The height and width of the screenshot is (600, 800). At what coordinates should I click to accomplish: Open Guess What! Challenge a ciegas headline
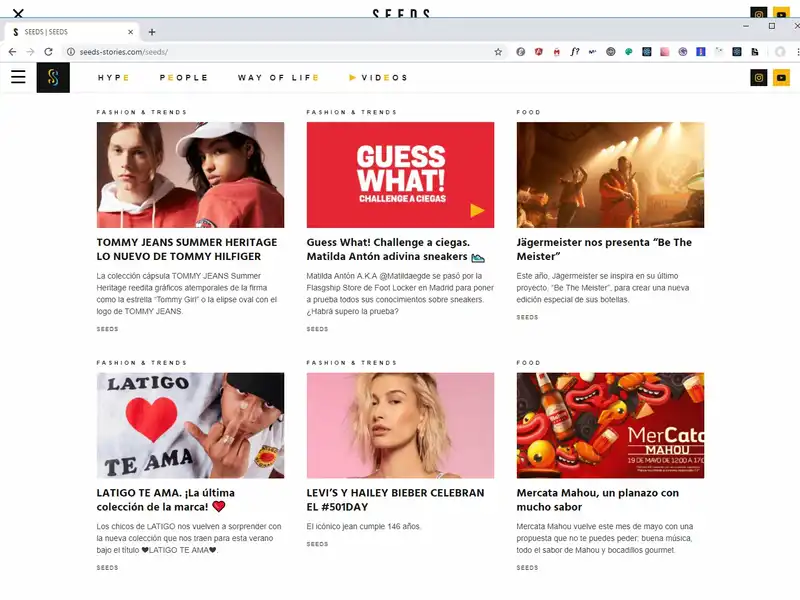coord(395,249)
